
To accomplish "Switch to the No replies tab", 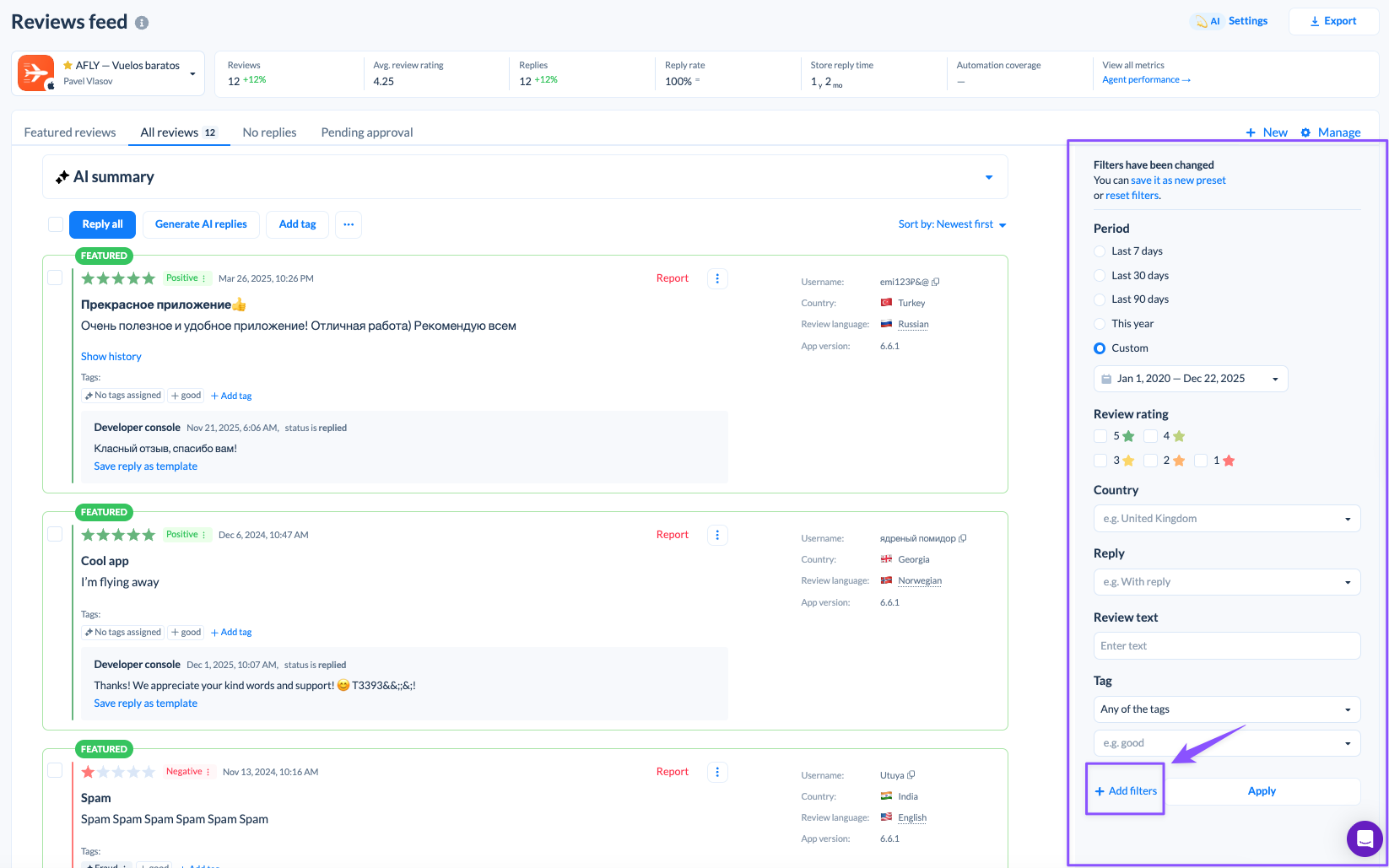I will (x=269, y=132).
